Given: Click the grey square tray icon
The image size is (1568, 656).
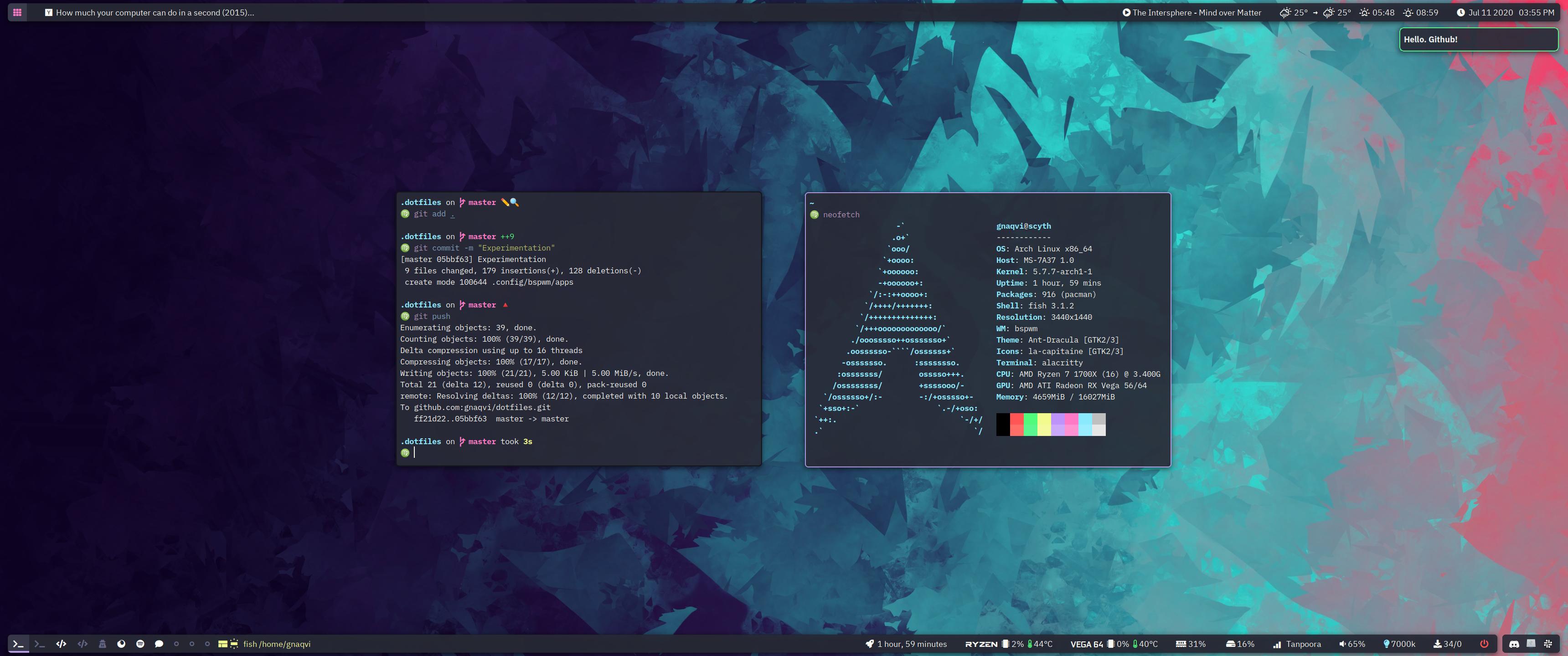Looking at the screenshot, I should pos(1531,643).
